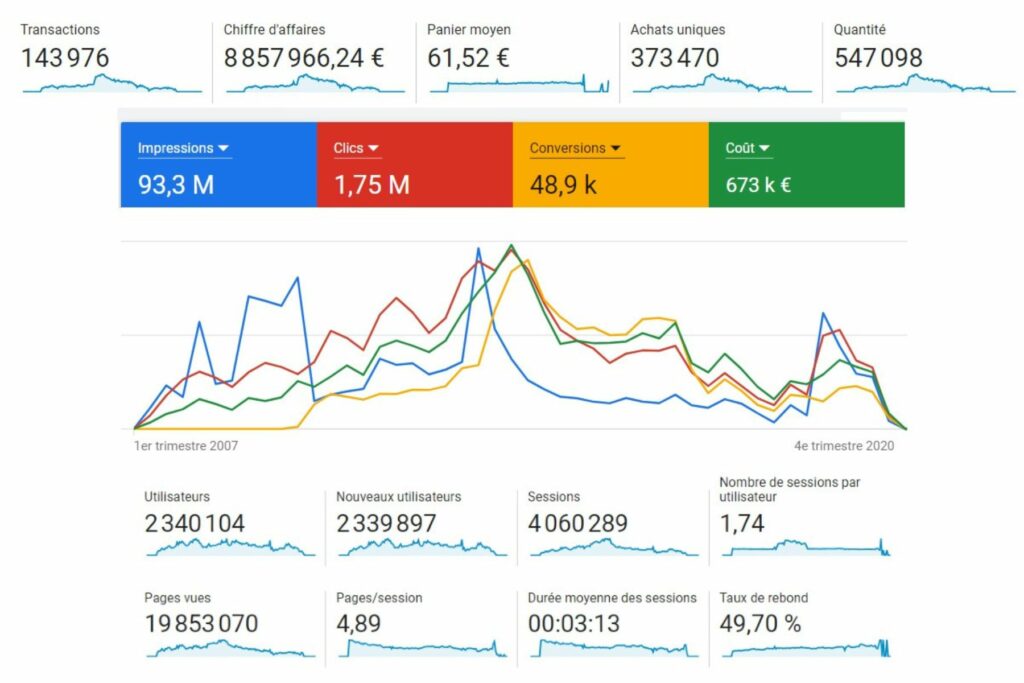Click the sessions par utilisateur sparkline

[806, 547]
